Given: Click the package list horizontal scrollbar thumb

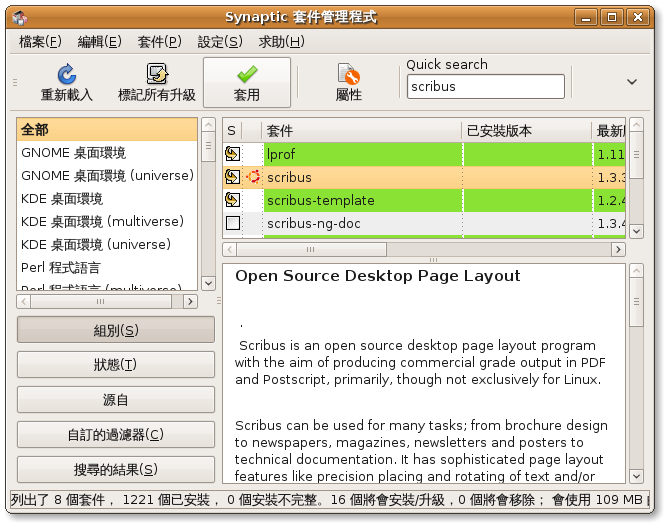Looking at the screenshot, I should click(311, 249).
